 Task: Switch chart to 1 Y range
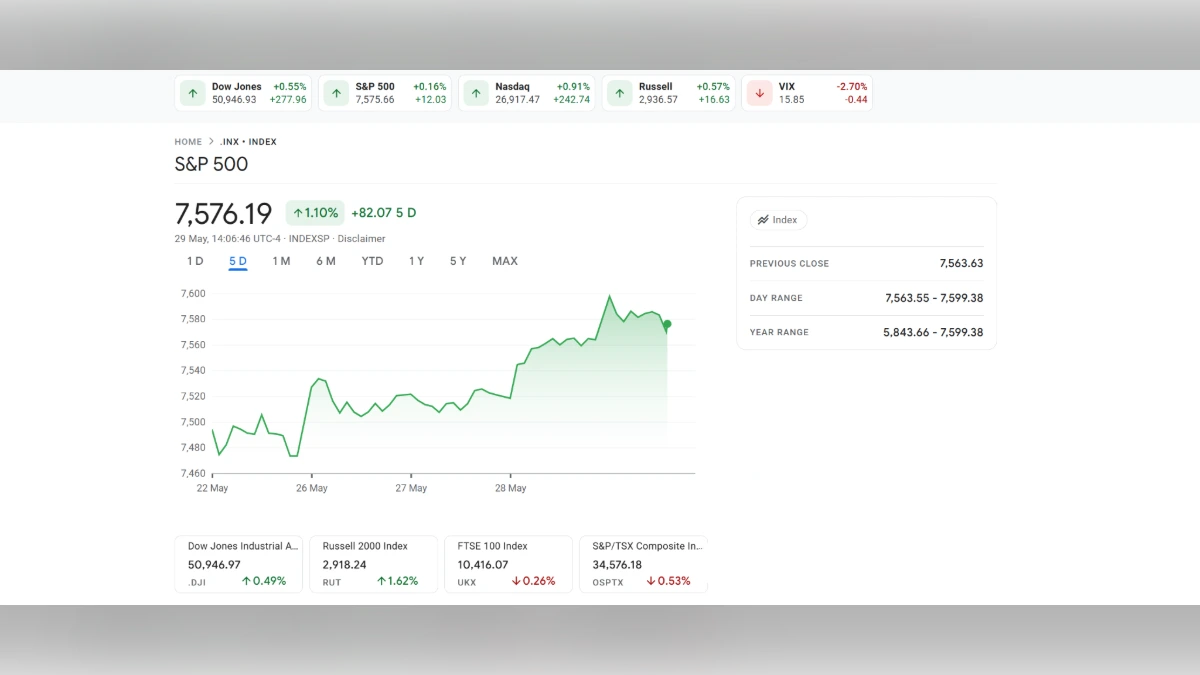coord(416,261)
